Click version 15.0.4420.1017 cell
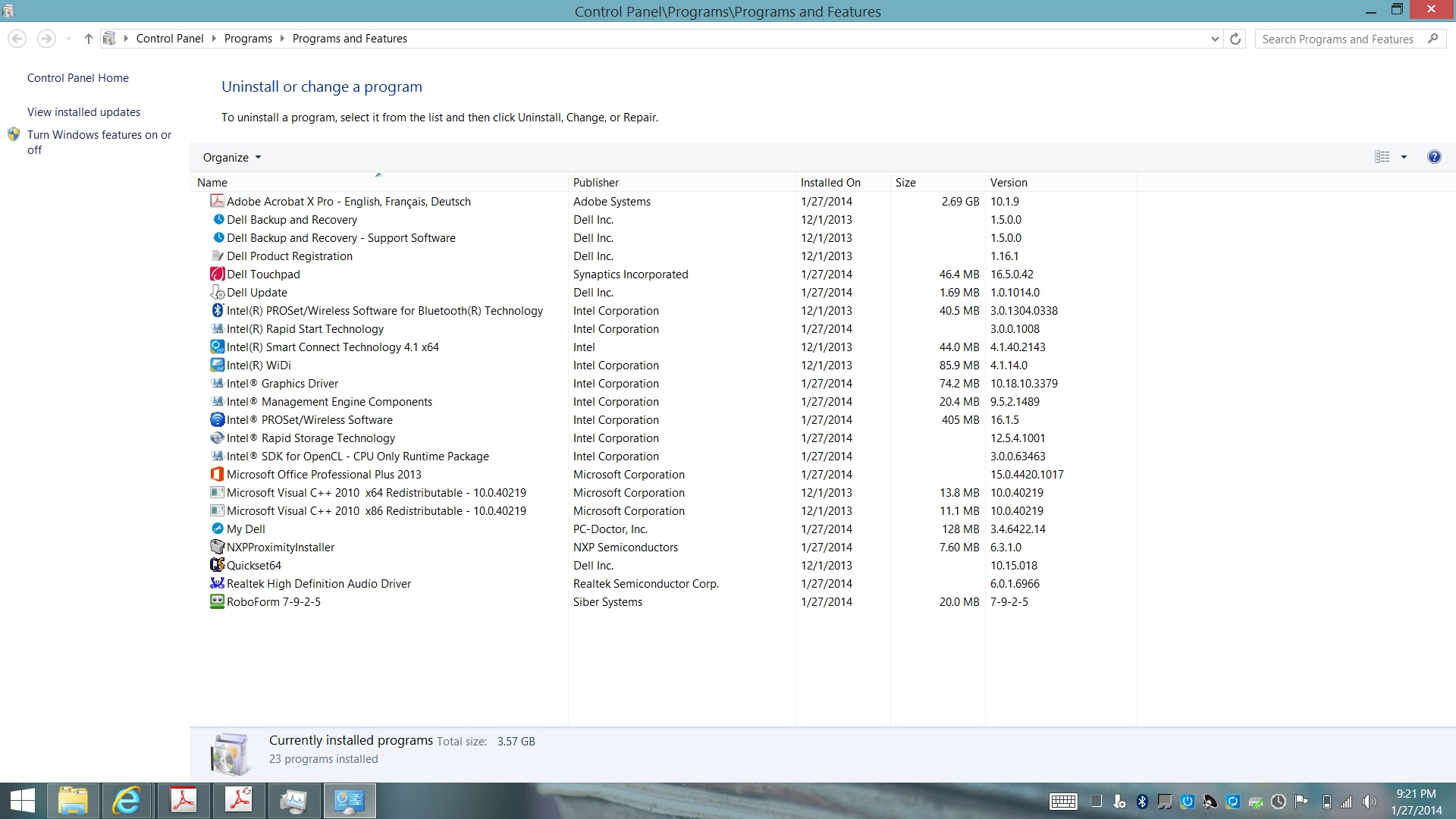 [1027, 474]
